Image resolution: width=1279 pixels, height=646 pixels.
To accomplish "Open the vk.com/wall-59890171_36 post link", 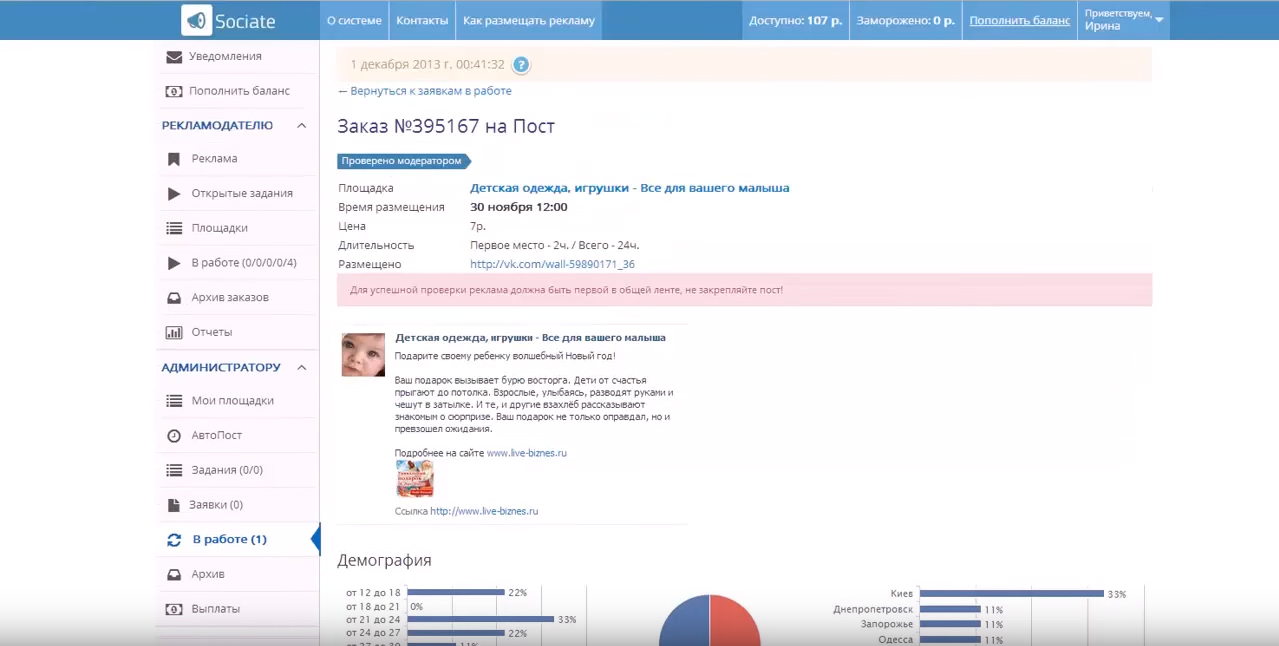I will tap(552, 265).
